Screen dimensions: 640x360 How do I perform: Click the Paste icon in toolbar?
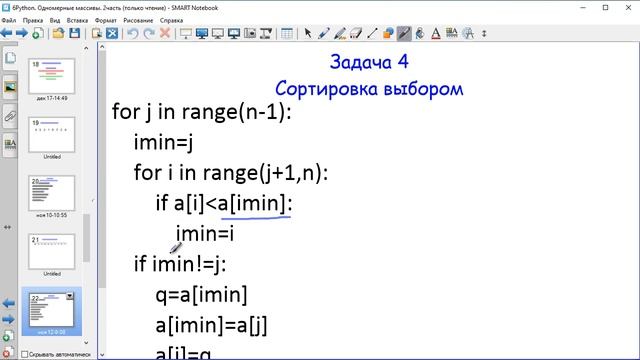(97, 33)
